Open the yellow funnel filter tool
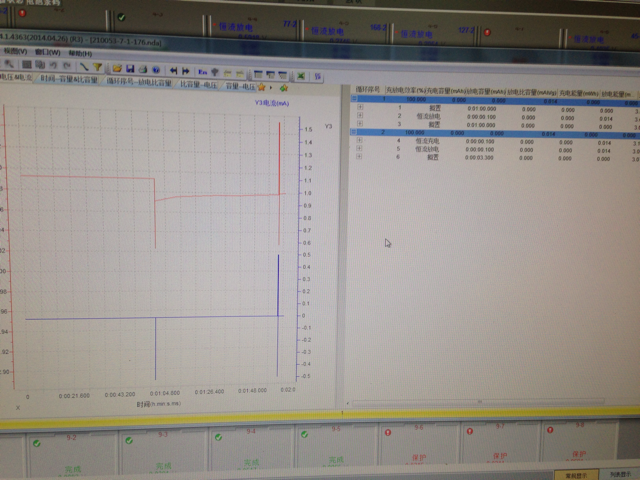The height and width of the screenshot is (480, 640). click(97, 67)
